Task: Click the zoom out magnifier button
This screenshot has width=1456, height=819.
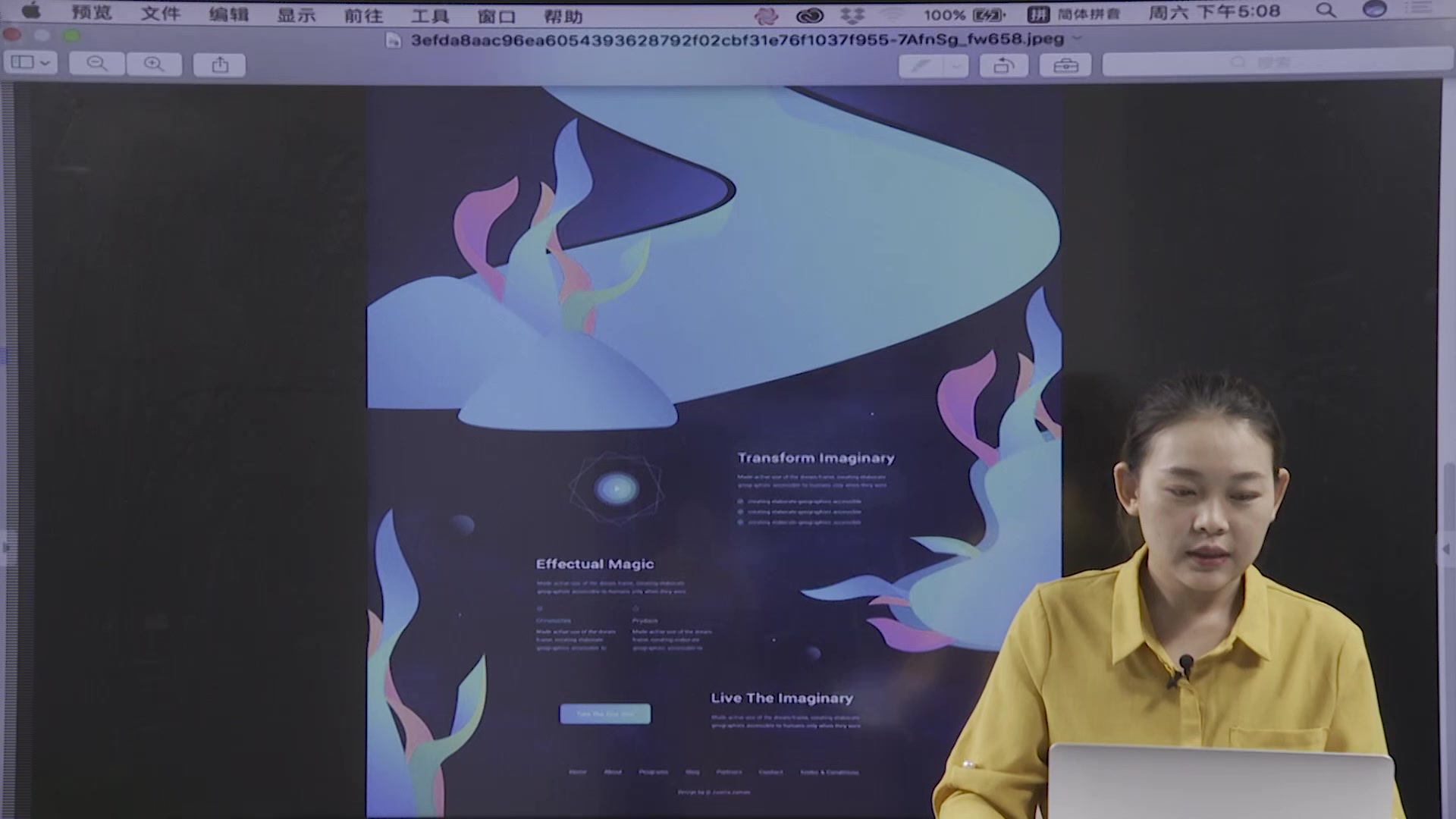Action: (97, 64)
